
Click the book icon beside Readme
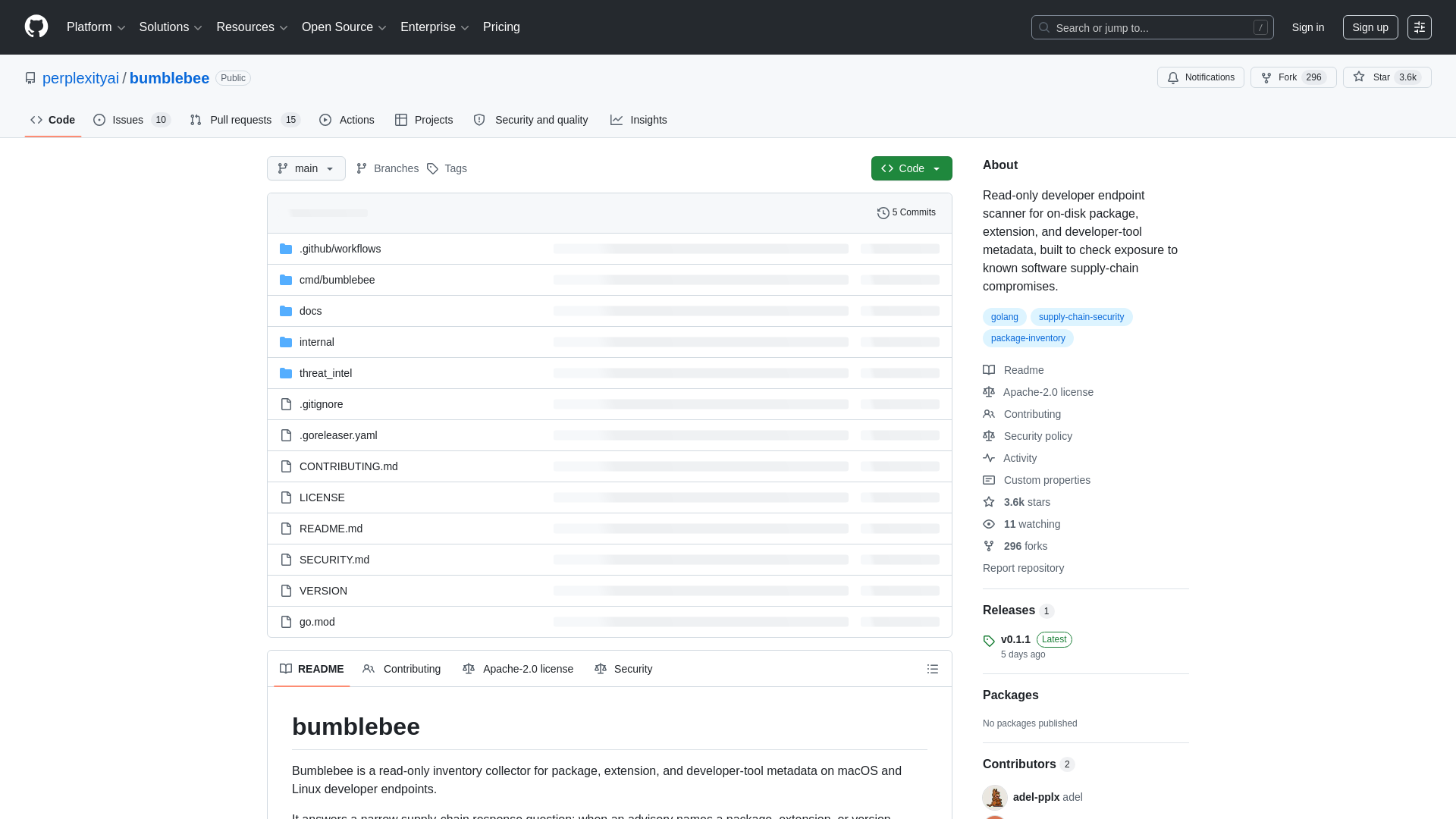989,370
